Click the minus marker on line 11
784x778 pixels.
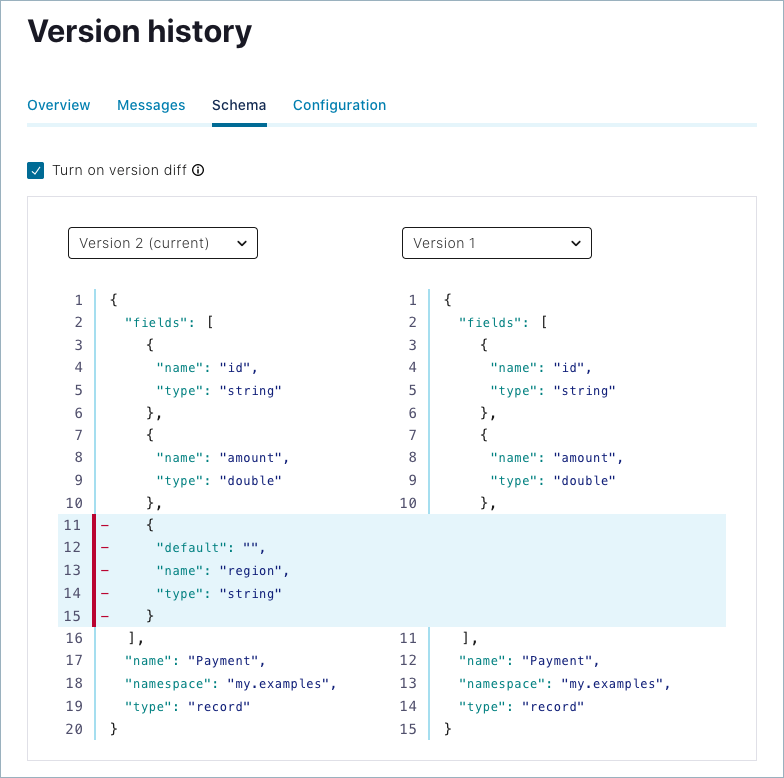point(105,525)
